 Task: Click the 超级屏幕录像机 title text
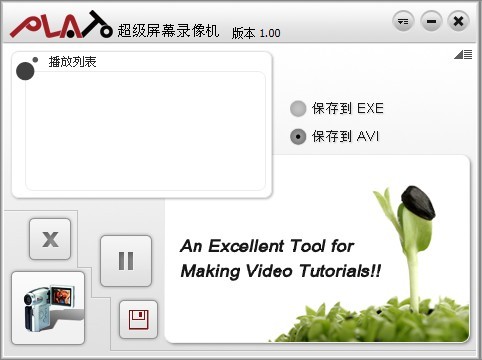(x=168, y=31)
